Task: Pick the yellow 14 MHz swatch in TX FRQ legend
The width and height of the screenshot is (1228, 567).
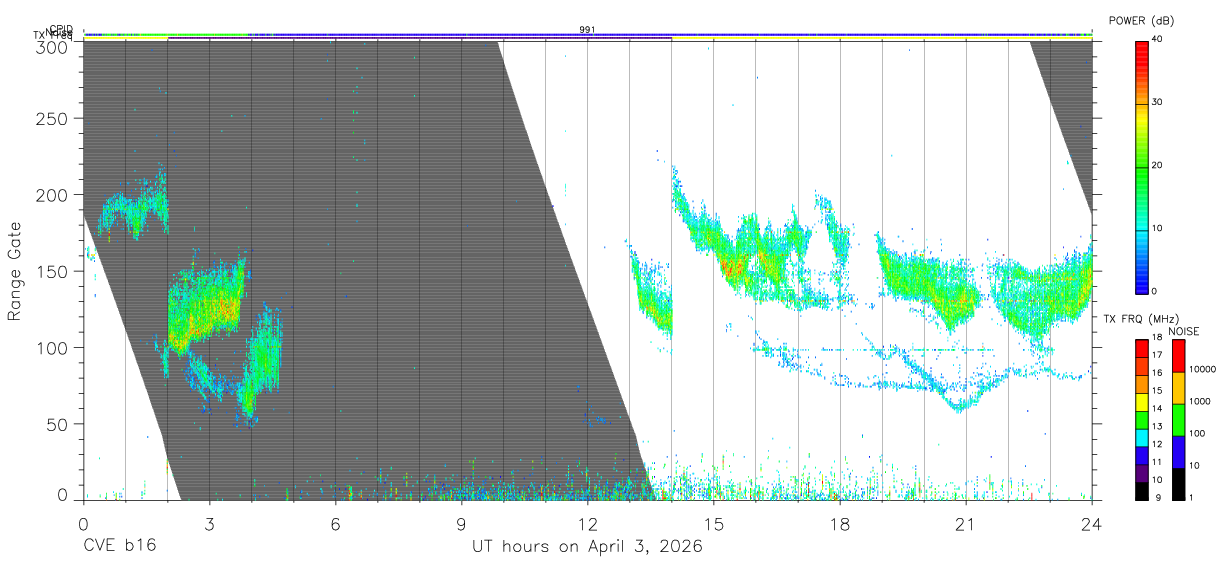Action: coord(1141,402)
